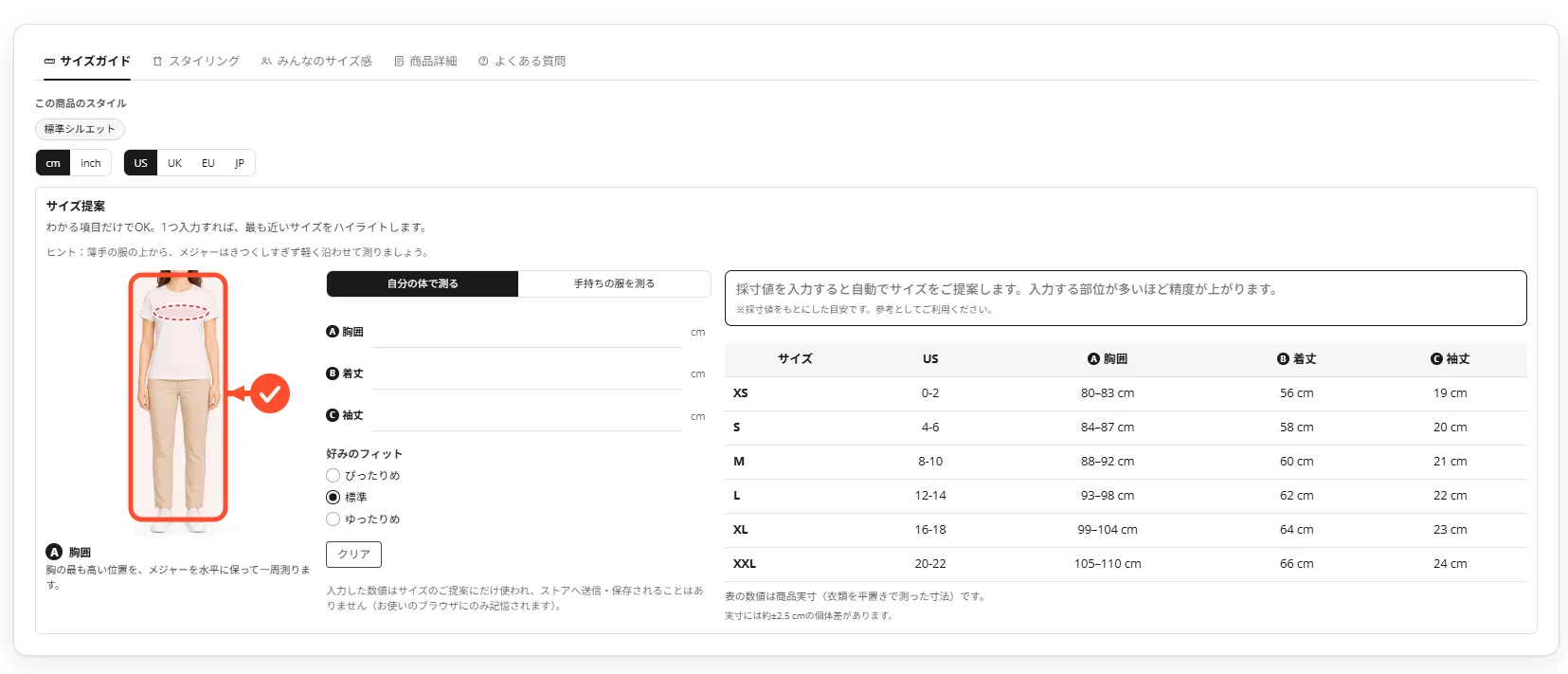Select the ぴったりめ fit preference
Image resolution: width=1568 pixels, height=674 pixels.
point(333,476)
